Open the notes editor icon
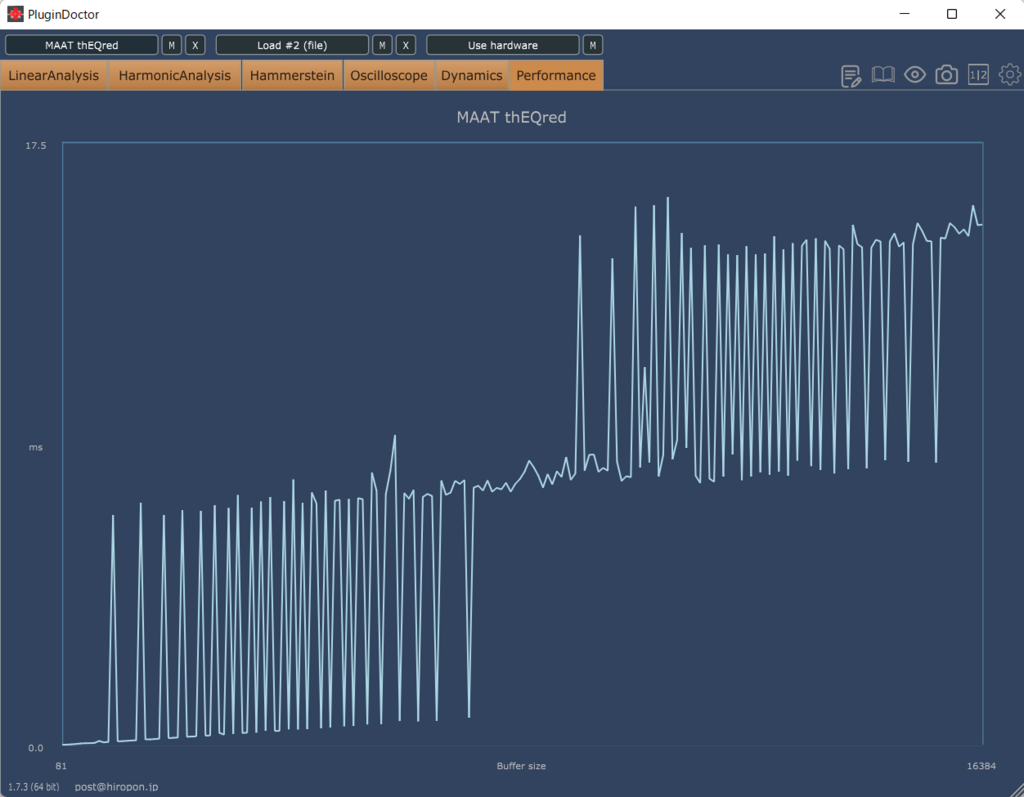Image resolution: width=1024 pixels, height=797 pixels. pos(851,76)
